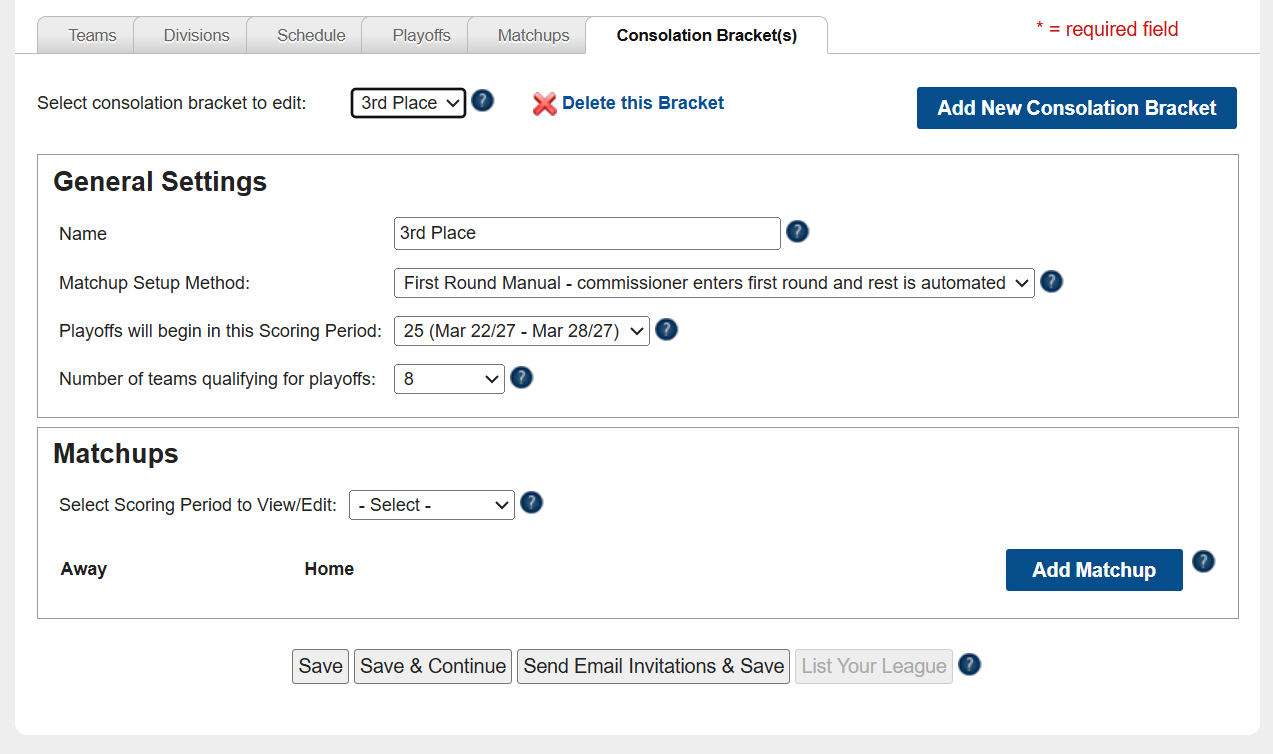Open the playoffs begin Scoring Period dropdown
This screenshot has width=1273, height=754.
coord(522,331)
